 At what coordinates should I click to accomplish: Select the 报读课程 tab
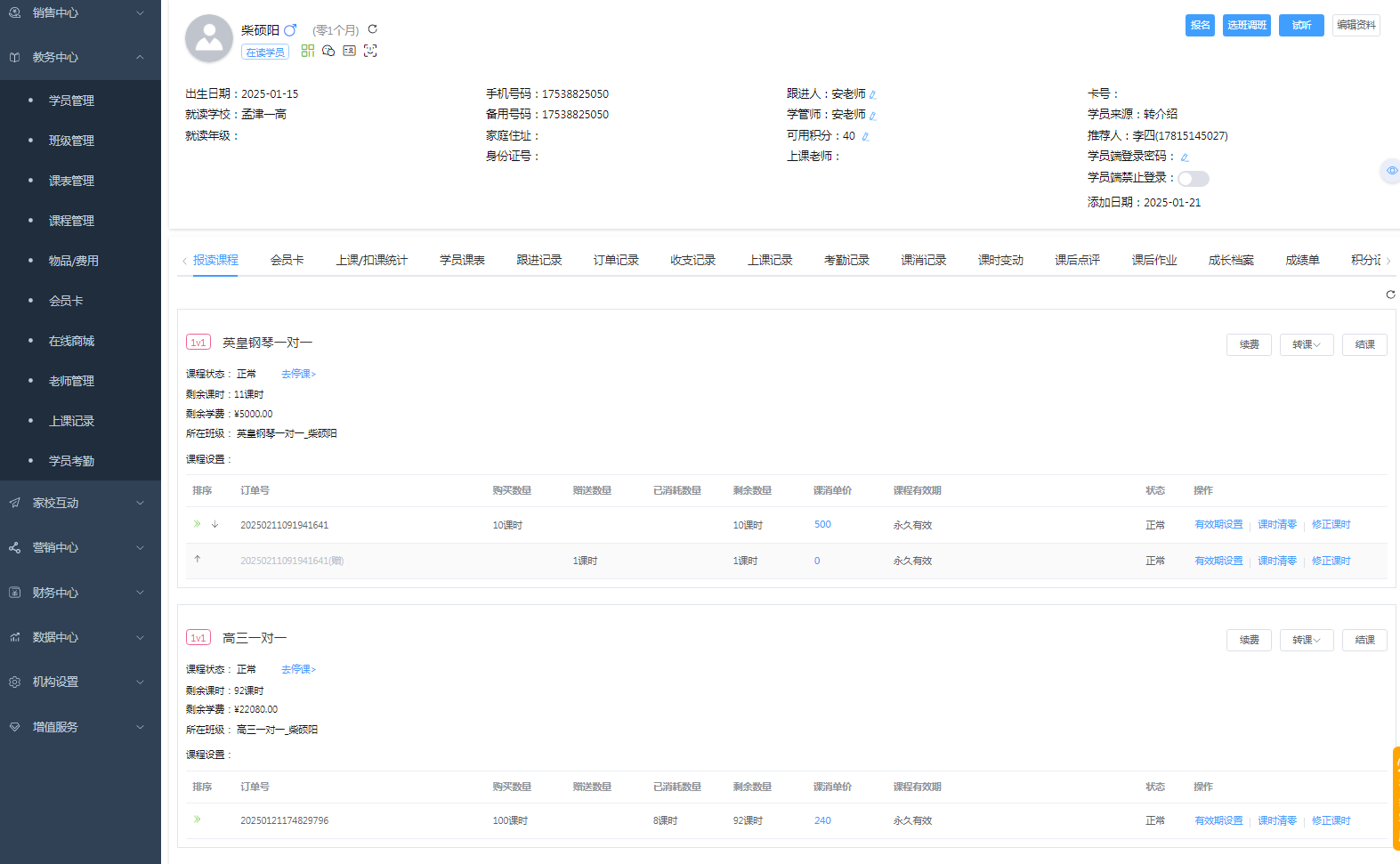[215, 260]
